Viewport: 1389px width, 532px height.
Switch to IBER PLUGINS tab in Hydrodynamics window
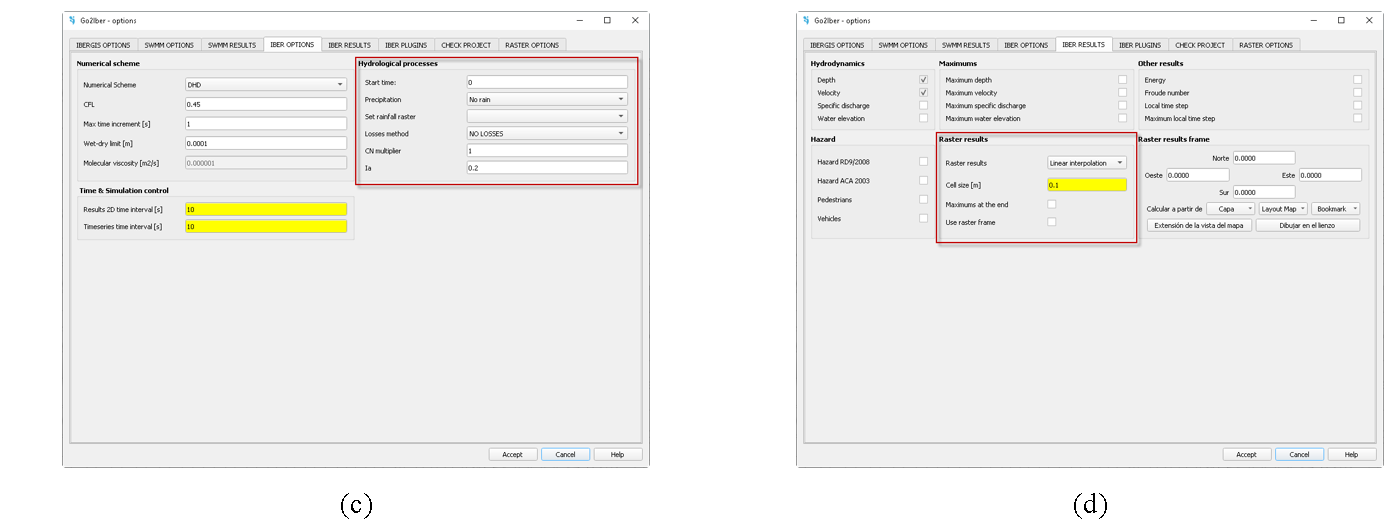point(1139,45)
